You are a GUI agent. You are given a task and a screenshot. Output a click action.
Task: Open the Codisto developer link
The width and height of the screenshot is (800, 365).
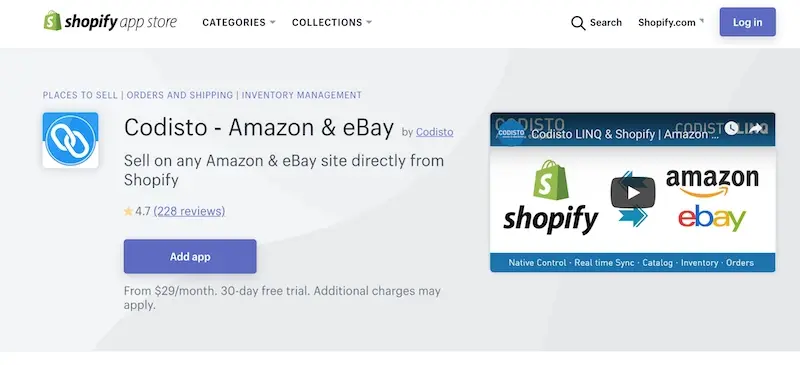434,132
